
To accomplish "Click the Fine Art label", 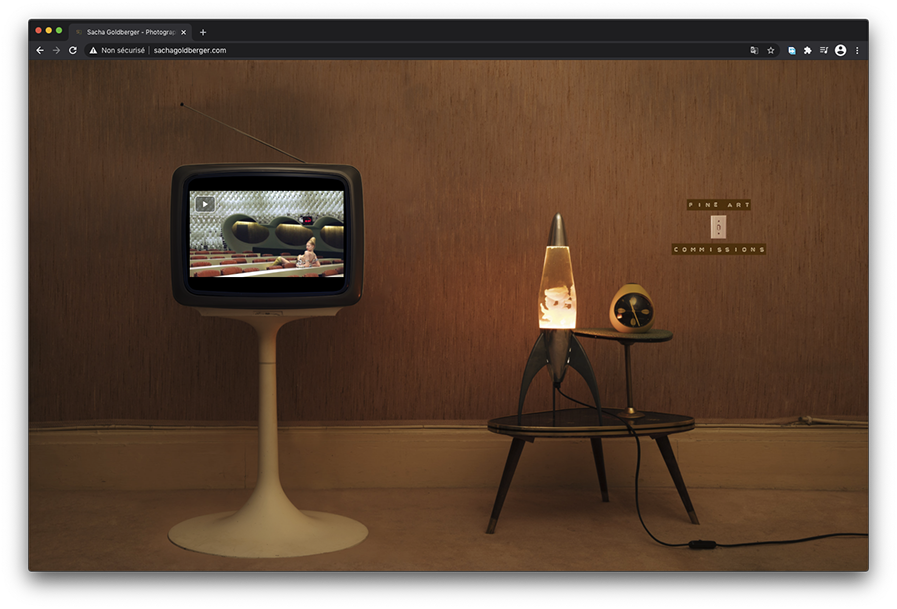I will point(718,205).
